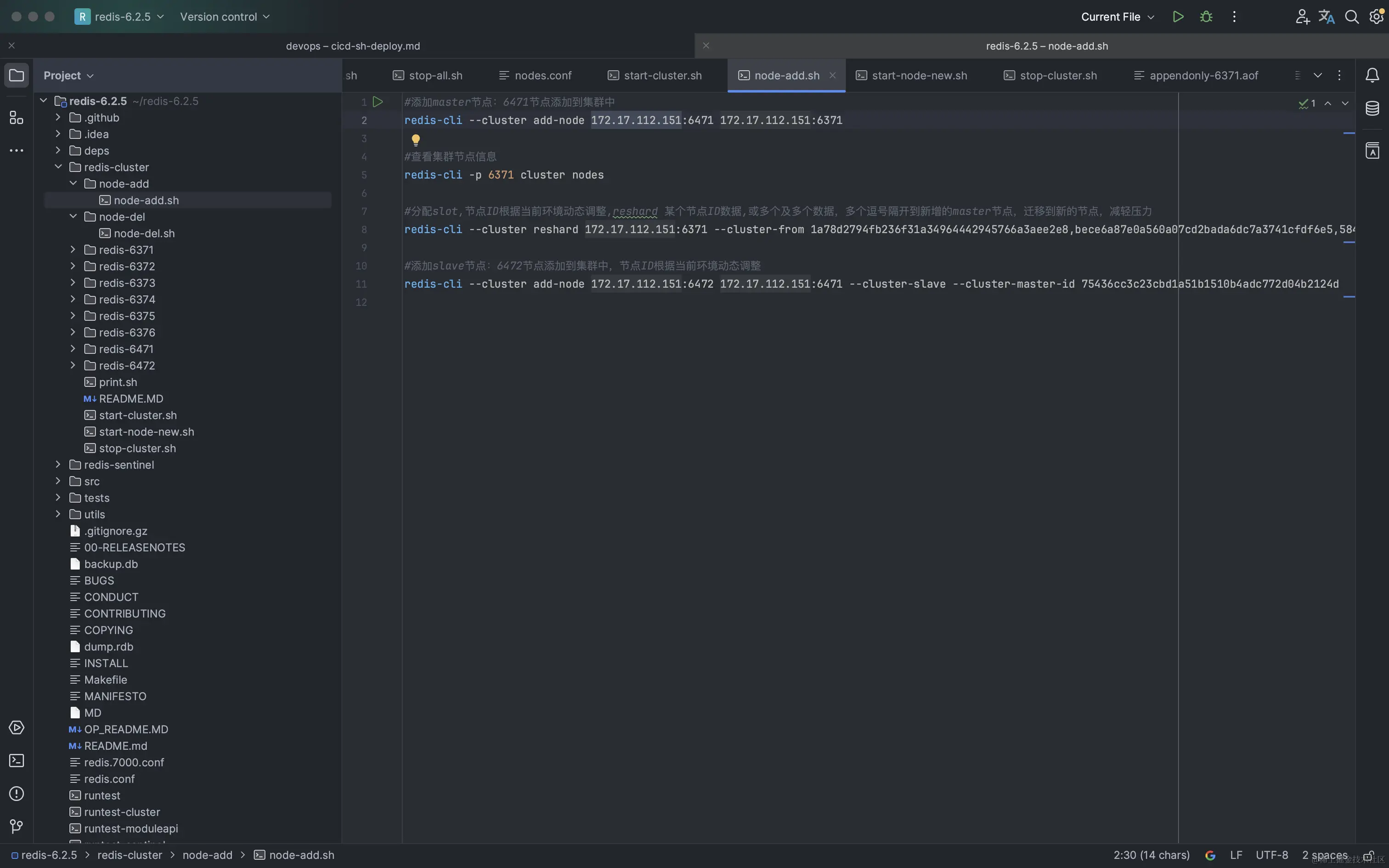Screen dimensions: 1389x868
Task: Switch to the nodes.conf tab
Action: pyautogui.click(x=536, y=75)
